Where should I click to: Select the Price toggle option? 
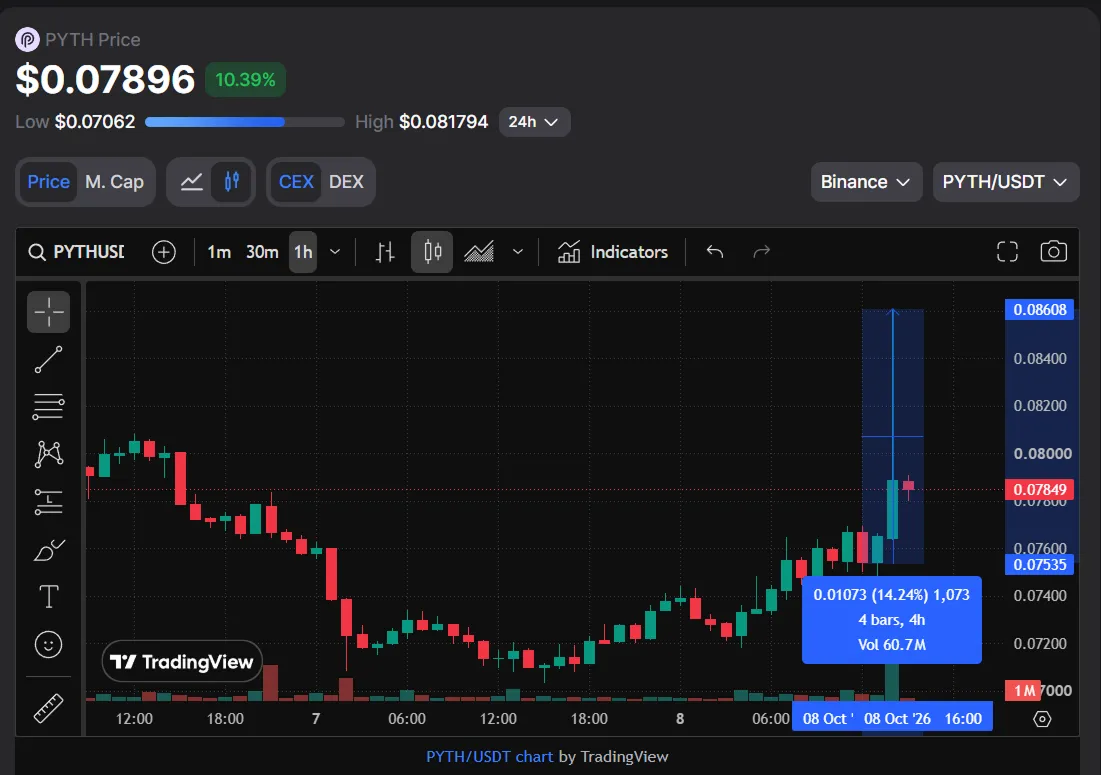click(48, 182)
